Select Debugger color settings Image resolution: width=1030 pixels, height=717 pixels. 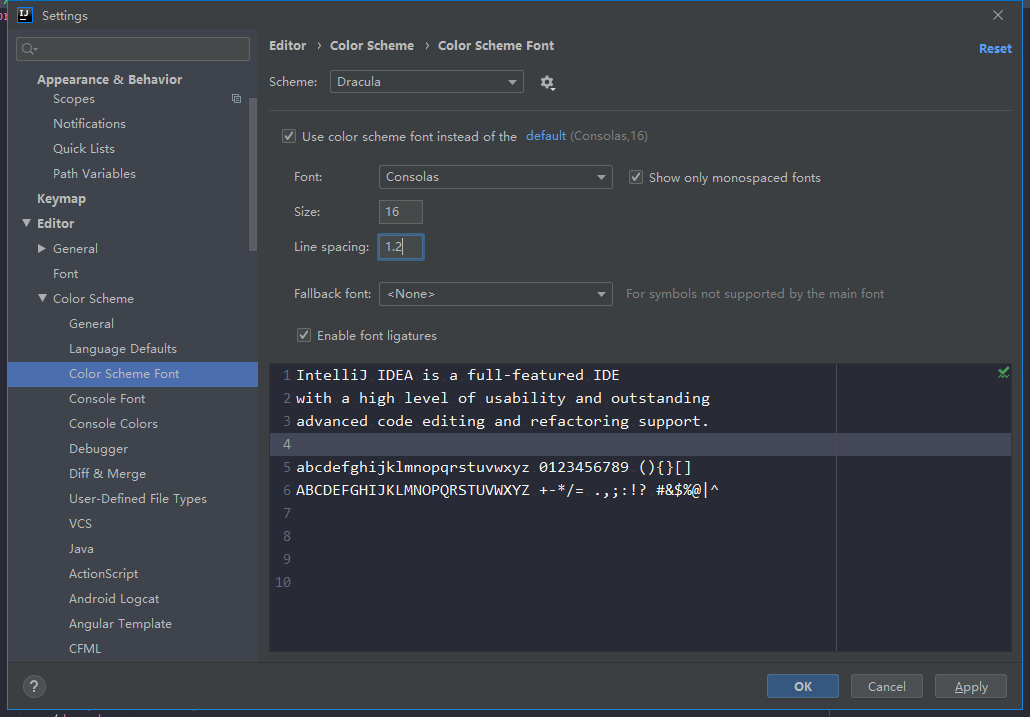coord(99,448)
